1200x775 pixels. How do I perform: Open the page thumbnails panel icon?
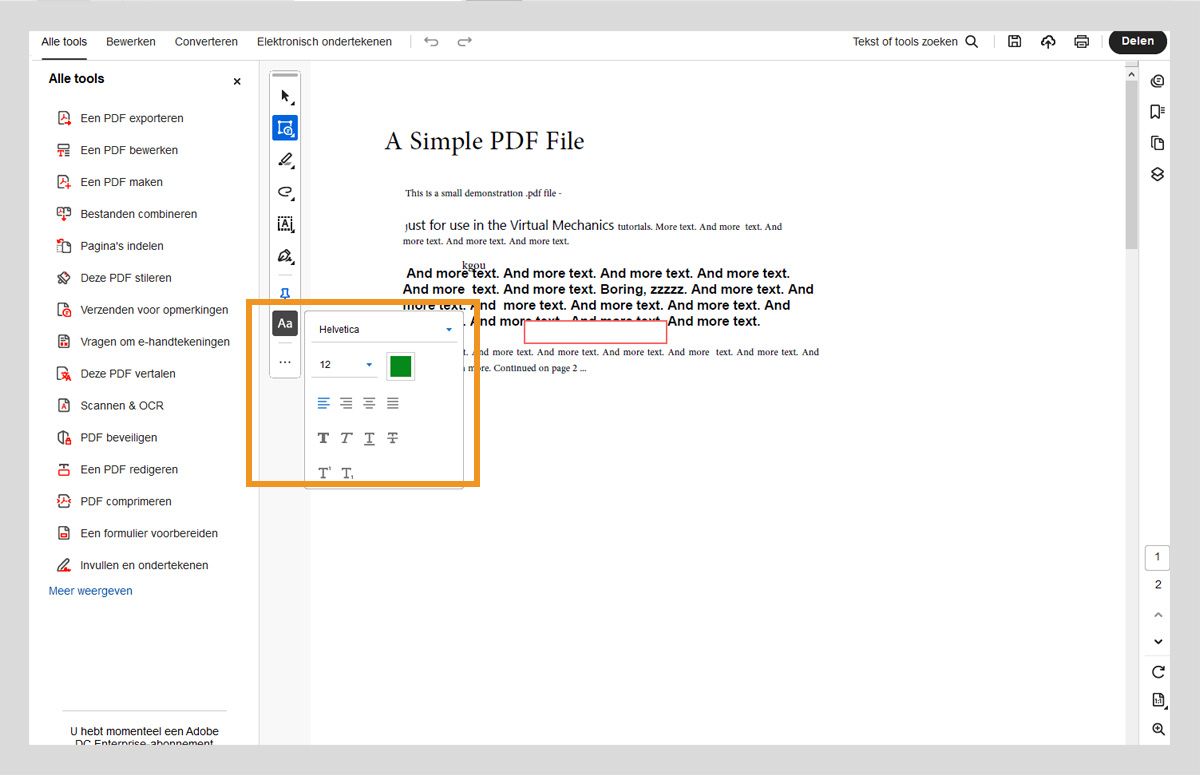[1158, 143]
